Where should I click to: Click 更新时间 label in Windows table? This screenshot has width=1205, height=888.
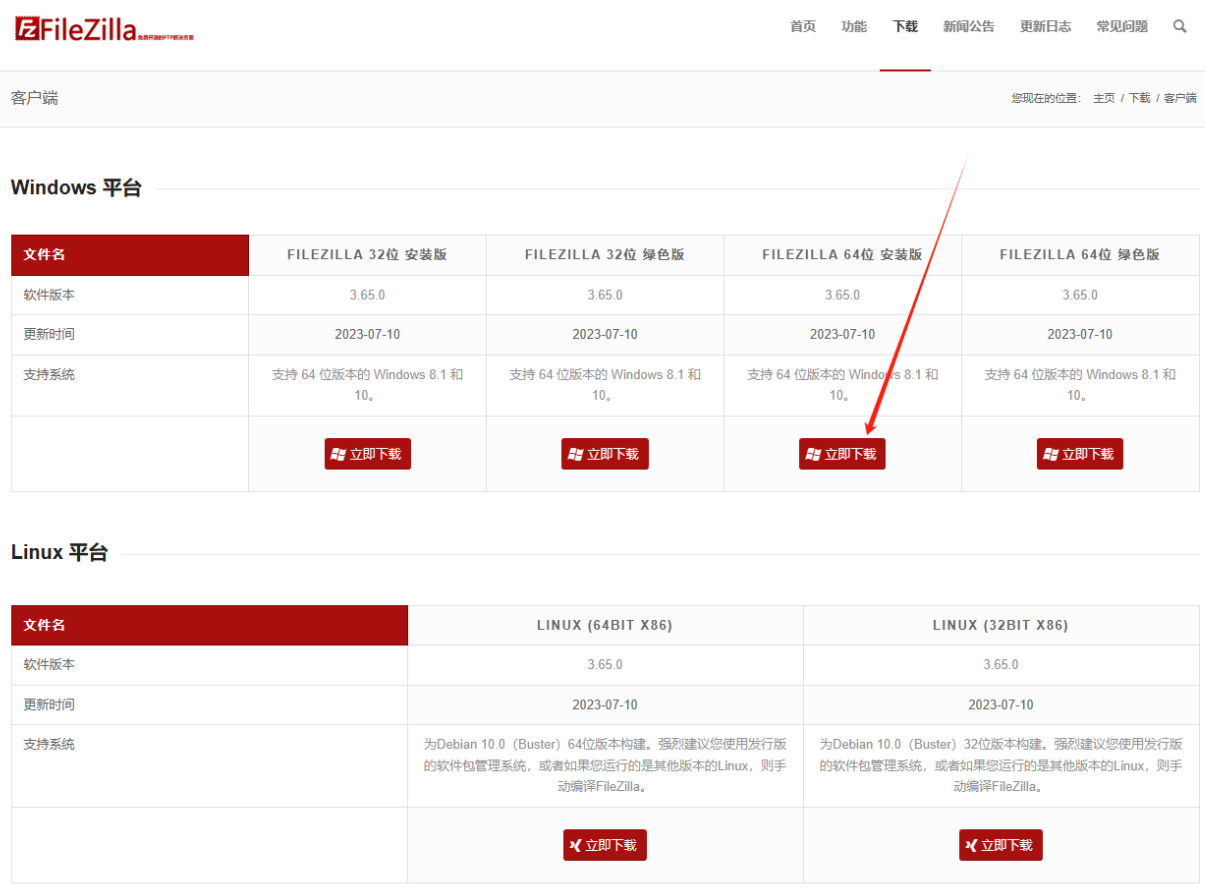49,334
